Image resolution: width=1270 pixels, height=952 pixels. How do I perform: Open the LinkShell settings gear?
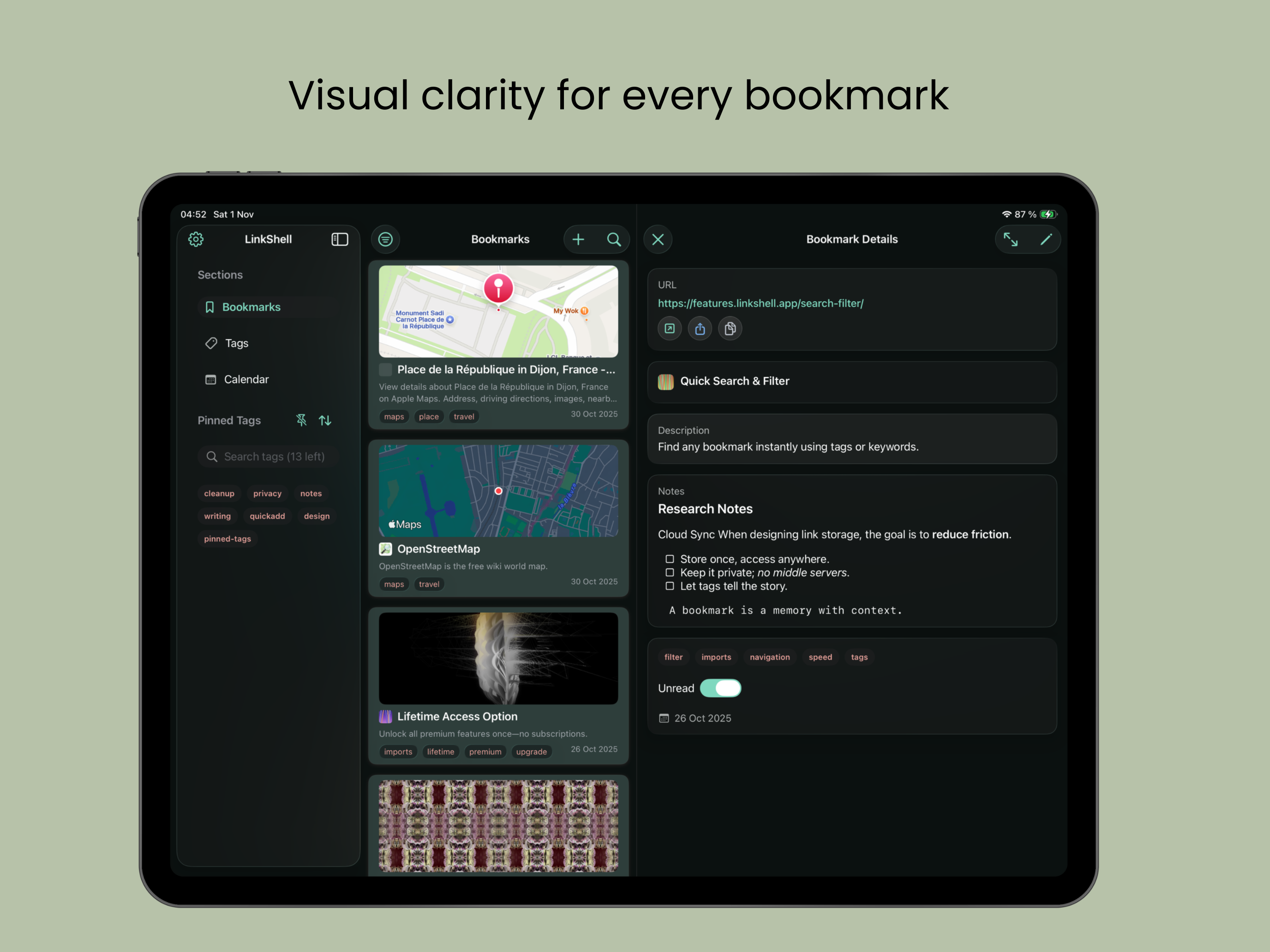pos(196,239)
